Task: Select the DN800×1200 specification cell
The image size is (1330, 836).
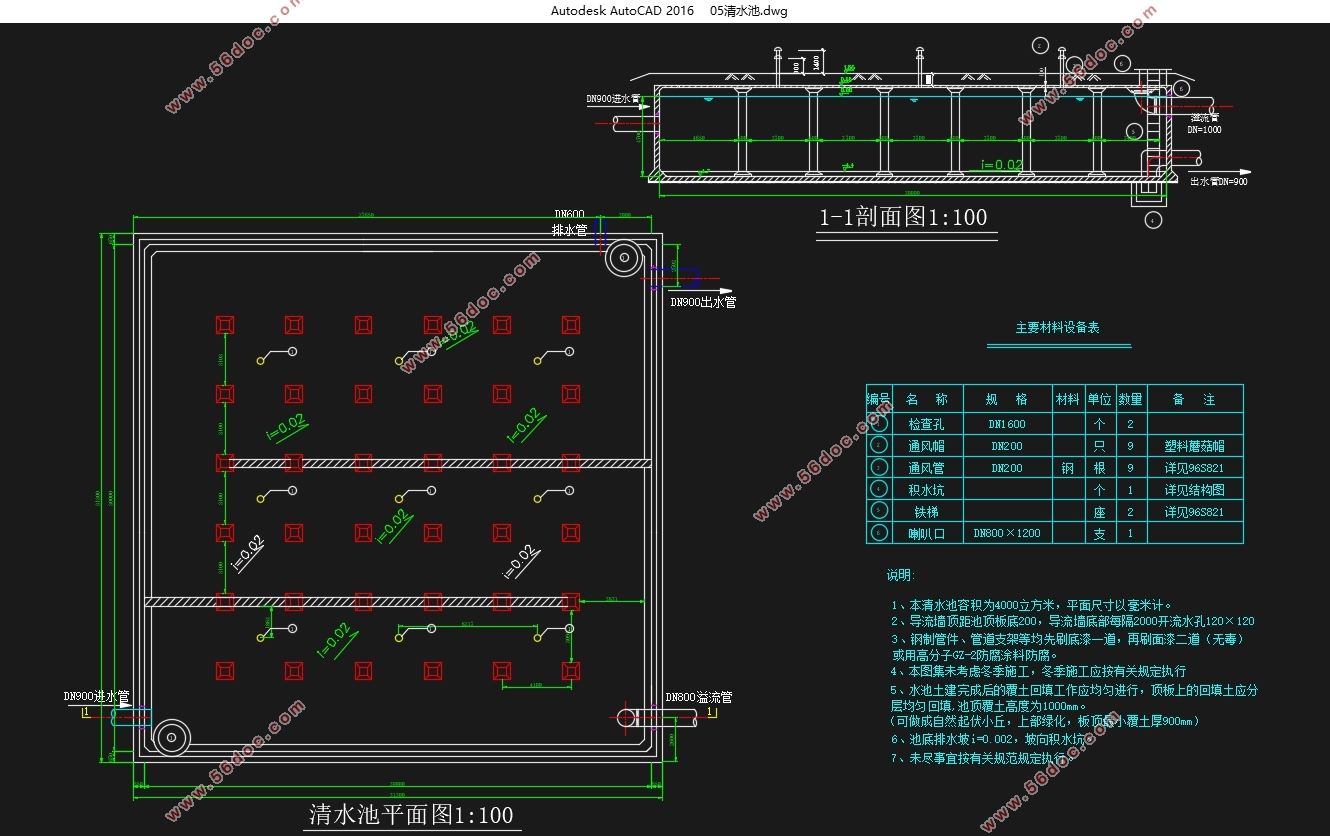Action: point(1007,534)
